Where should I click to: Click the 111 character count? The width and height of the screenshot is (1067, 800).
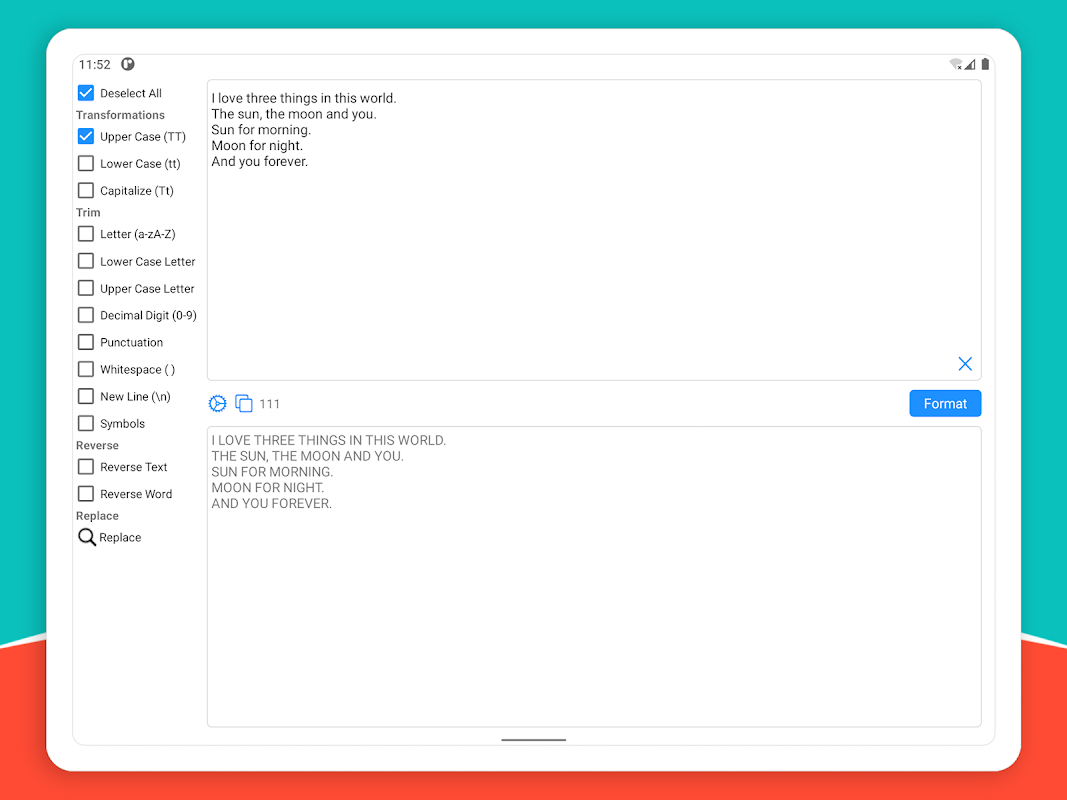tap(269, 404)
